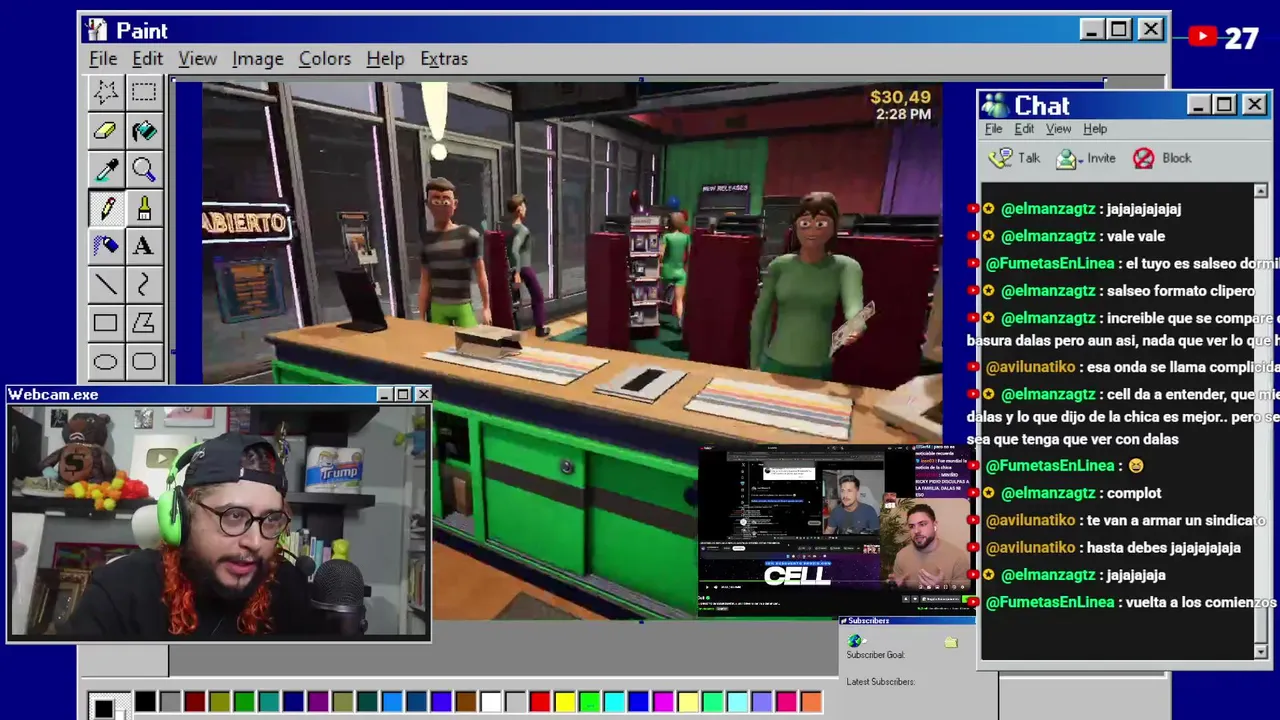Select the Text tool letter A
This screenshot has width=1280, height=720.
(x=144, y=246)
